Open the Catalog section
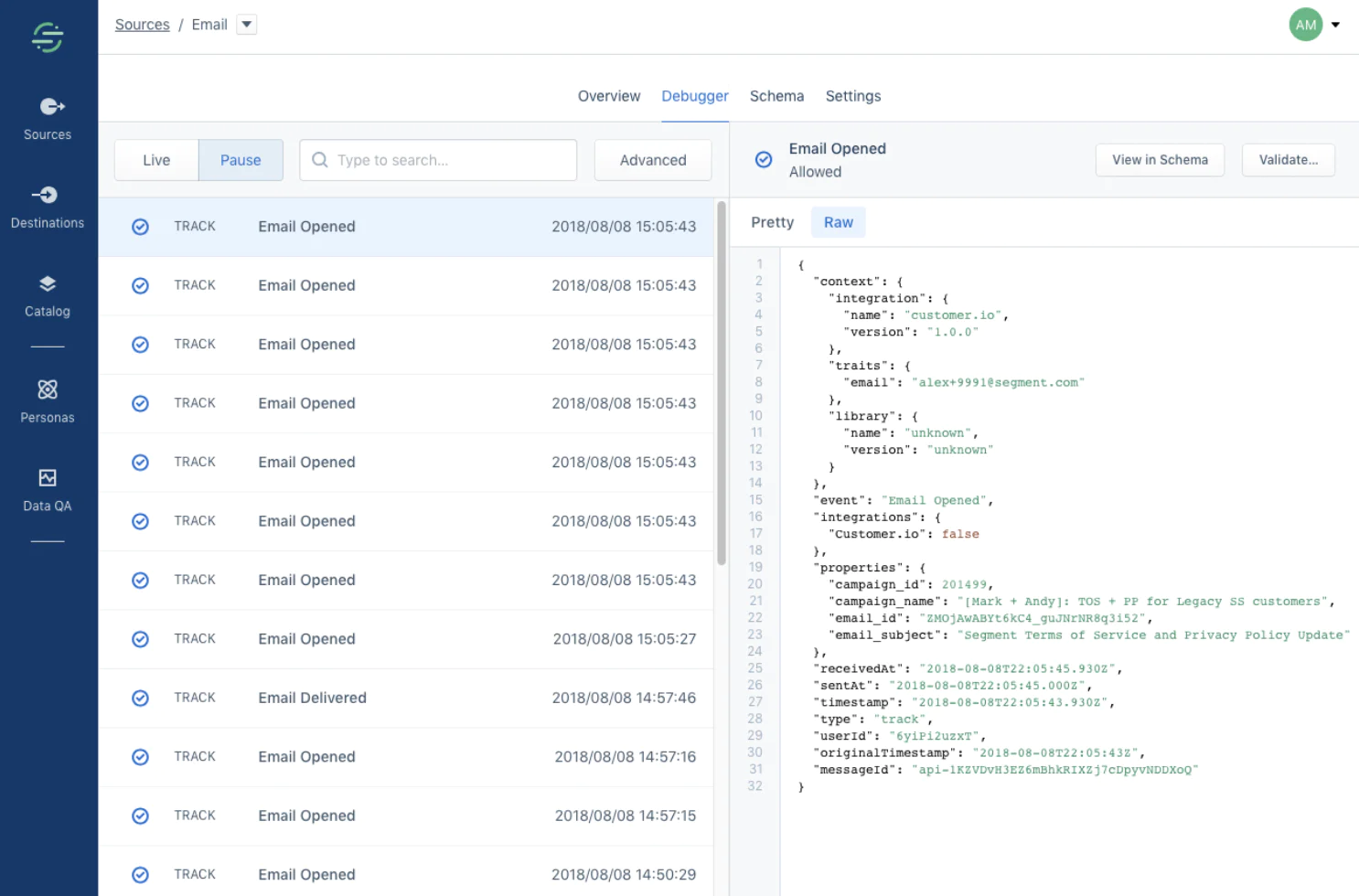Screen dimensions: 1359x896 pyautogui.click(x=47, y=295)
